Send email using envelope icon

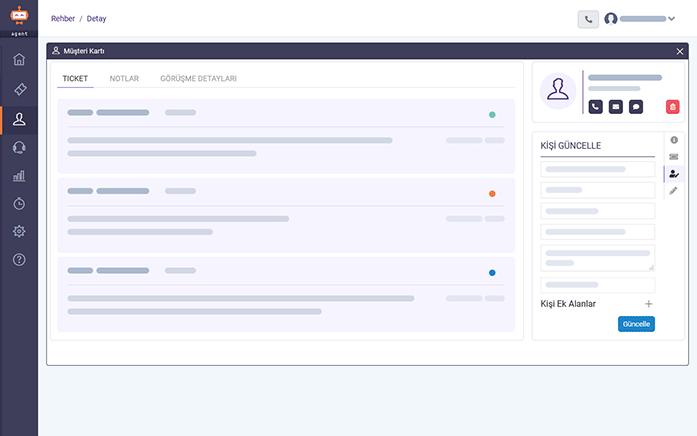[616, 107]
